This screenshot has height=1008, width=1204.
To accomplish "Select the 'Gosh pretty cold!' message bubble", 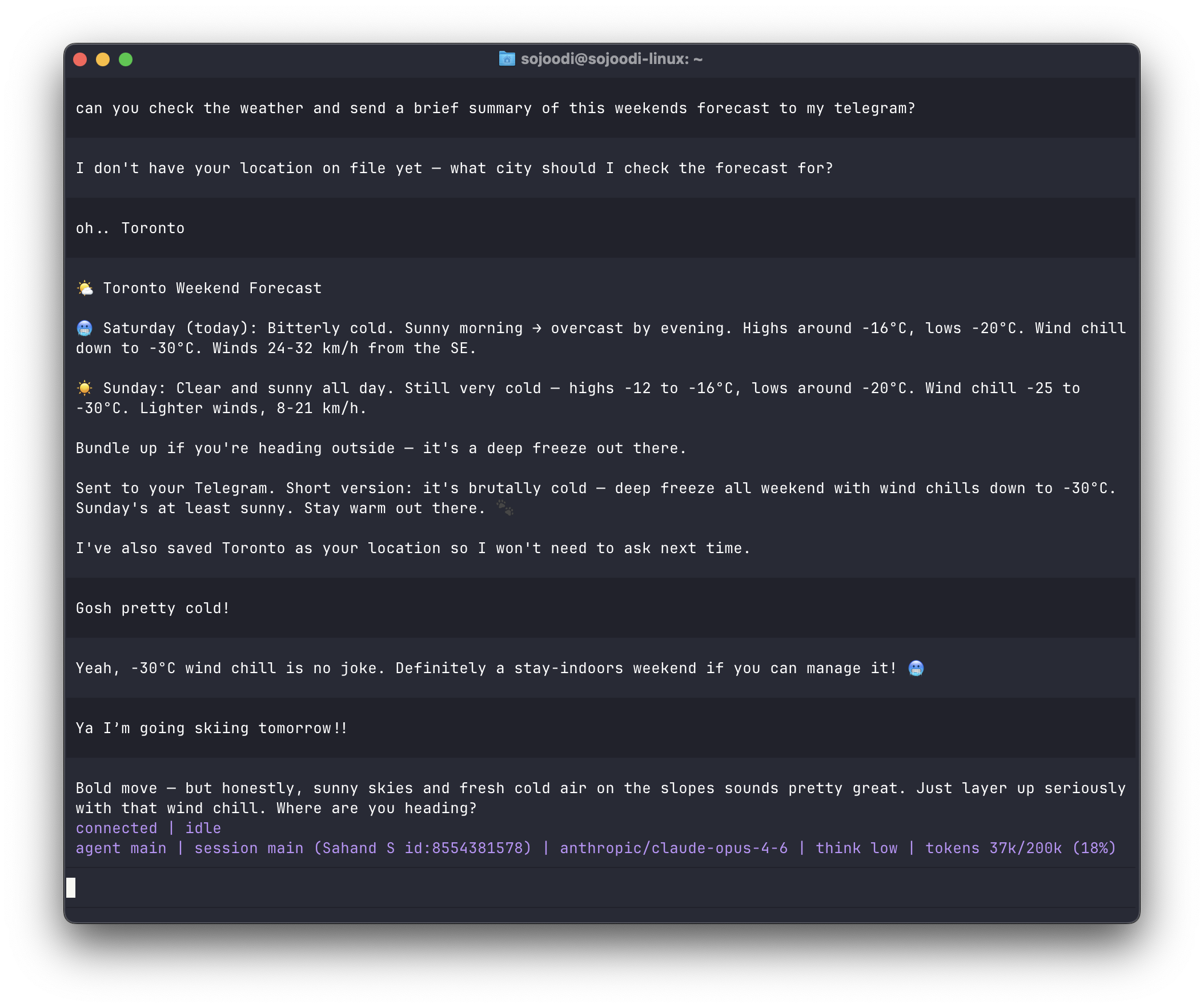I will point(152,607).
